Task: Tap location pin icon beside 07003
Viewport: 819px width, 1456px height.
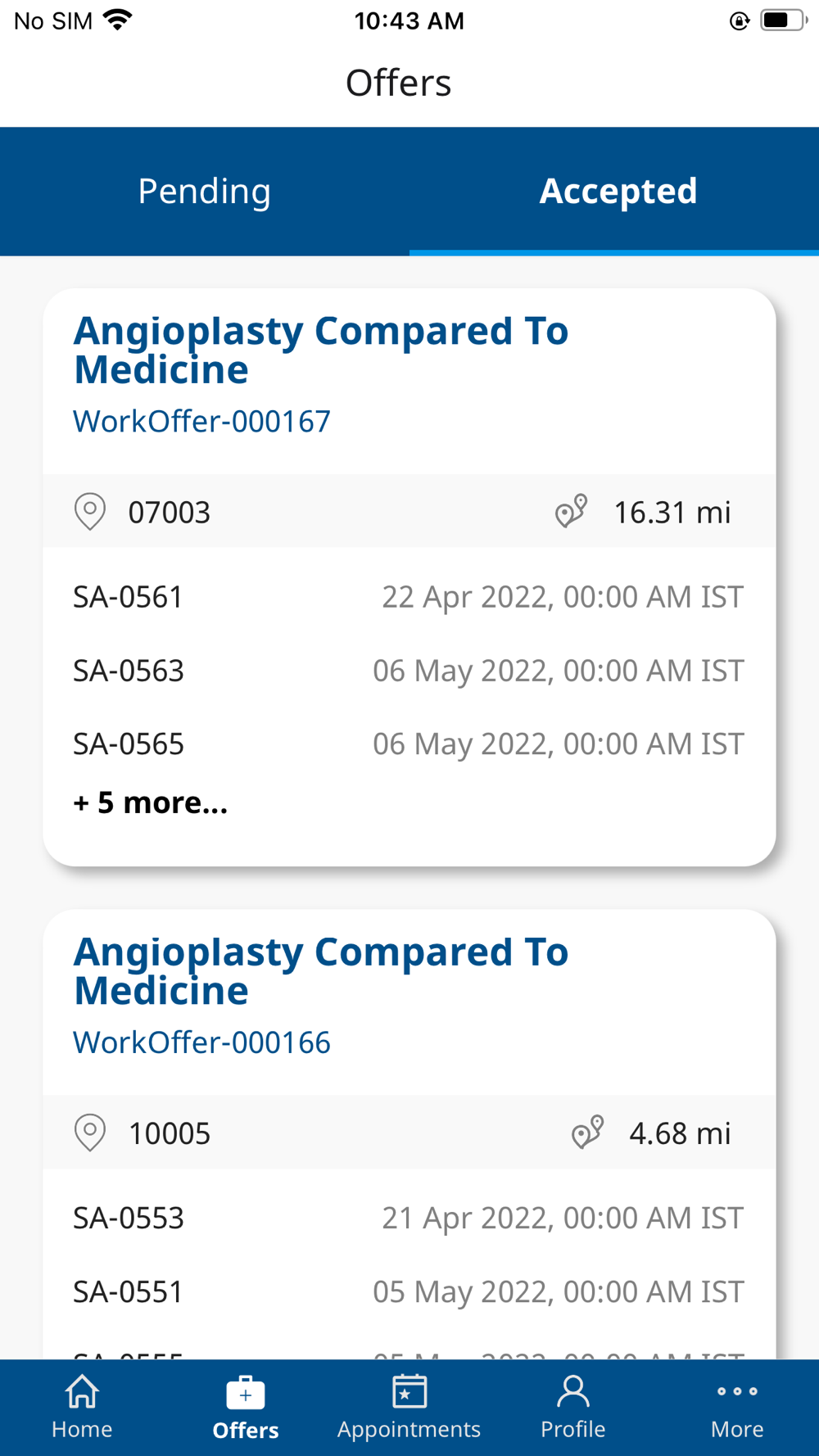Action: pos(90,512)
